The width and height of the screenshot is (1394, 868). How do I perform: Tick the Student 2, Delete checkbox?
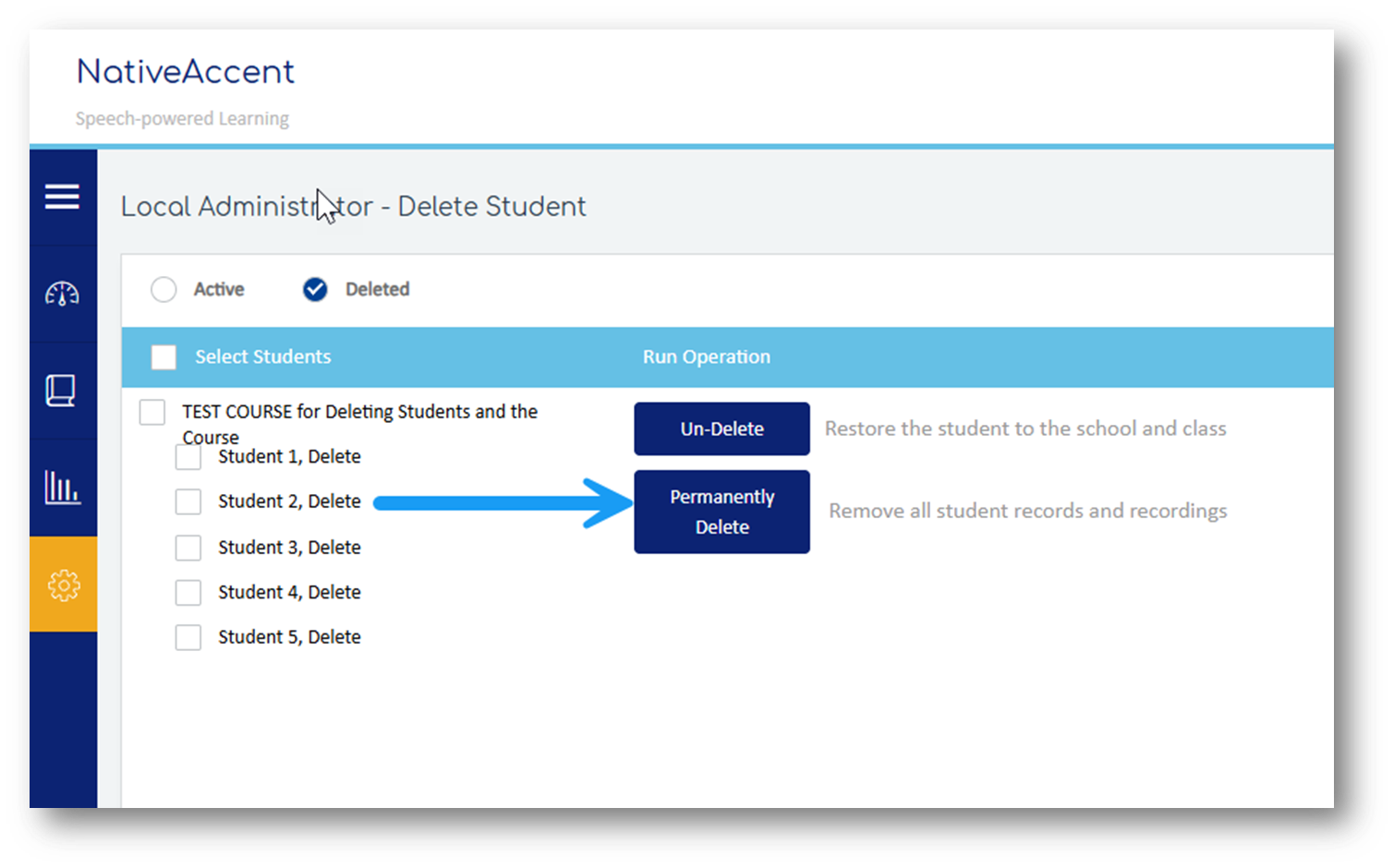pyautogui.click(x=188, y=501)
